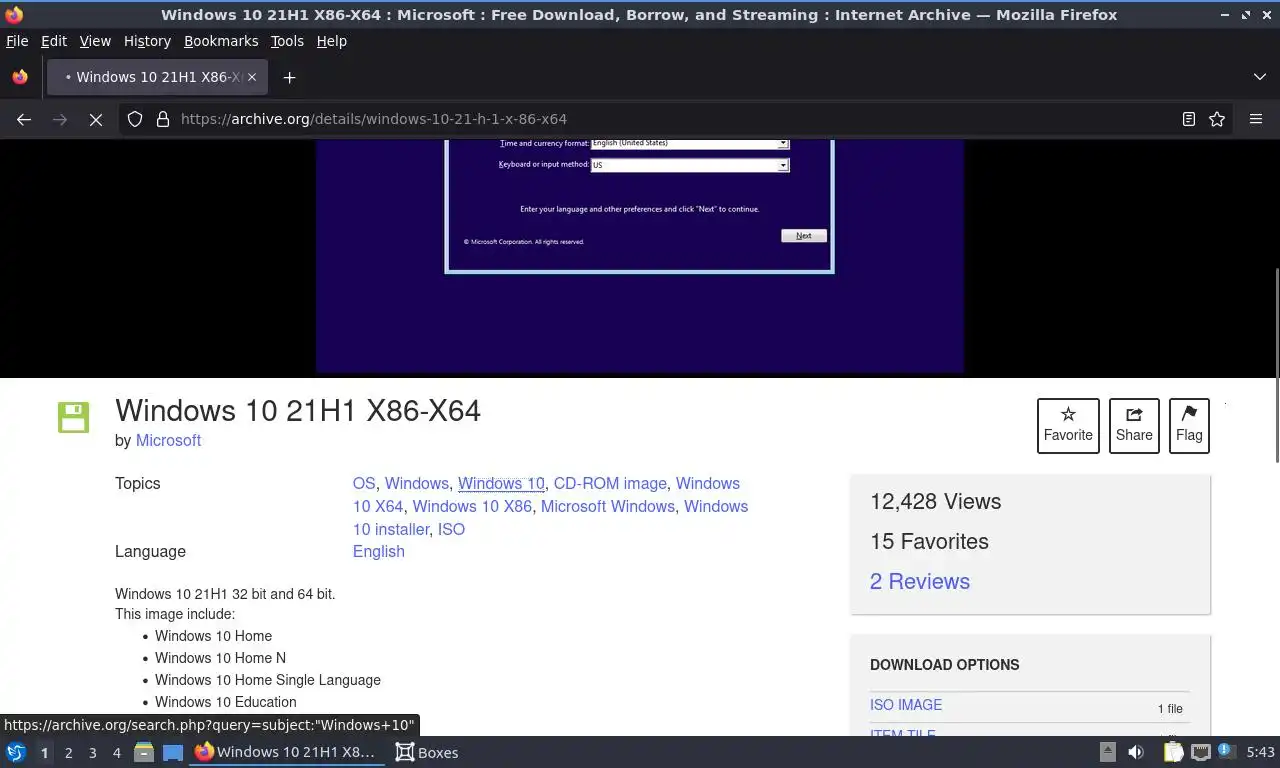Viewport: 1280px width, 768px height.
Task: Activate Firefox window in taskbar
Action: pos(288,752)
